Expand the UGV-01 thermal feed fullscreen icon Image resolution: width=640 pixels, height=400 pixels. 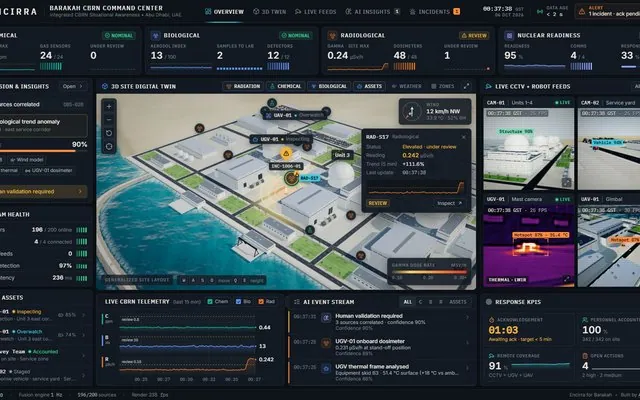[x=567, y=279]
